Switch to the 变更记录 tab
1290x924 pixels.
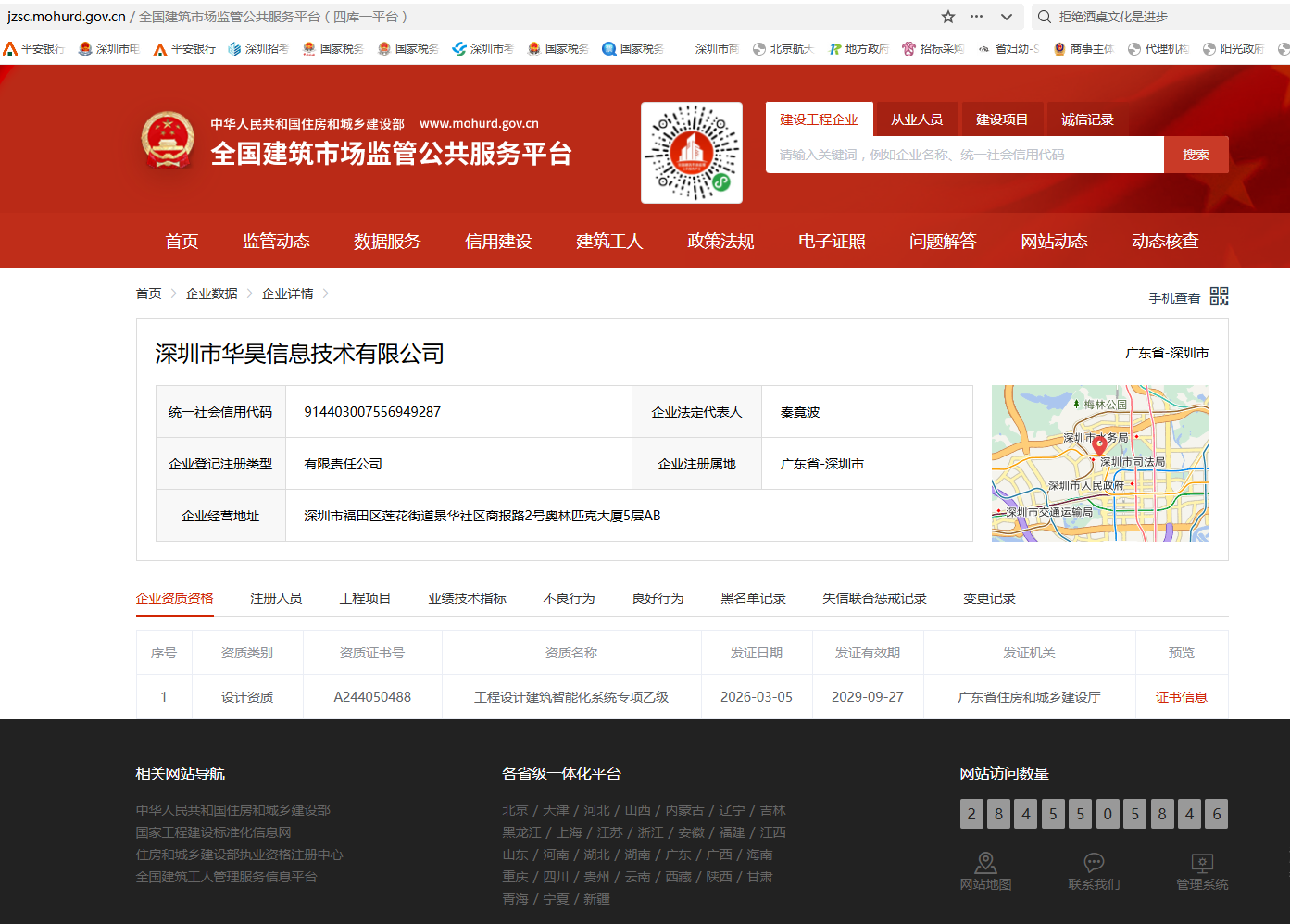[x=989, y=598]
